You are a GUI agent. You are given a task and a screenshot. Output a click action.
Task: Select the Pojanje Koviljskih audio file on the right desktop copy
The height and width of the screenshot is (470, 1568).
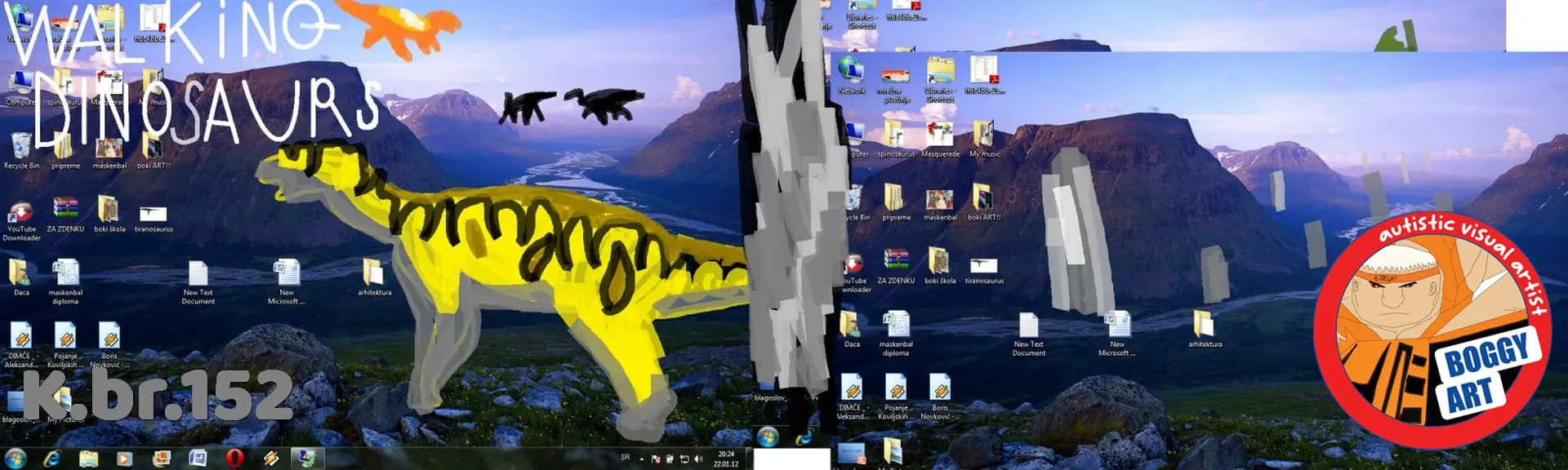point(896,397)
